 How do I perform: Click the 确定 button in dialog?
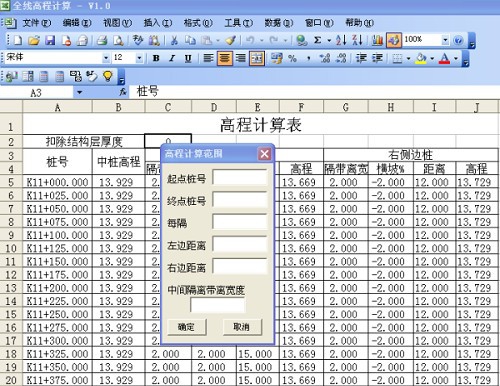click(x=186, y=327)
